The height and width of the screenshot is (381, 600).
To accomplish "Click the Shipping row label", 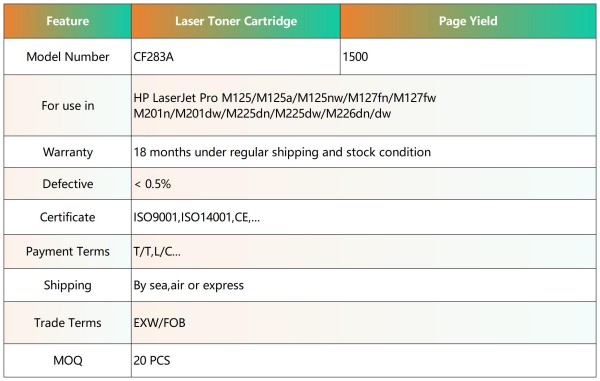I will tap(68, 285).
